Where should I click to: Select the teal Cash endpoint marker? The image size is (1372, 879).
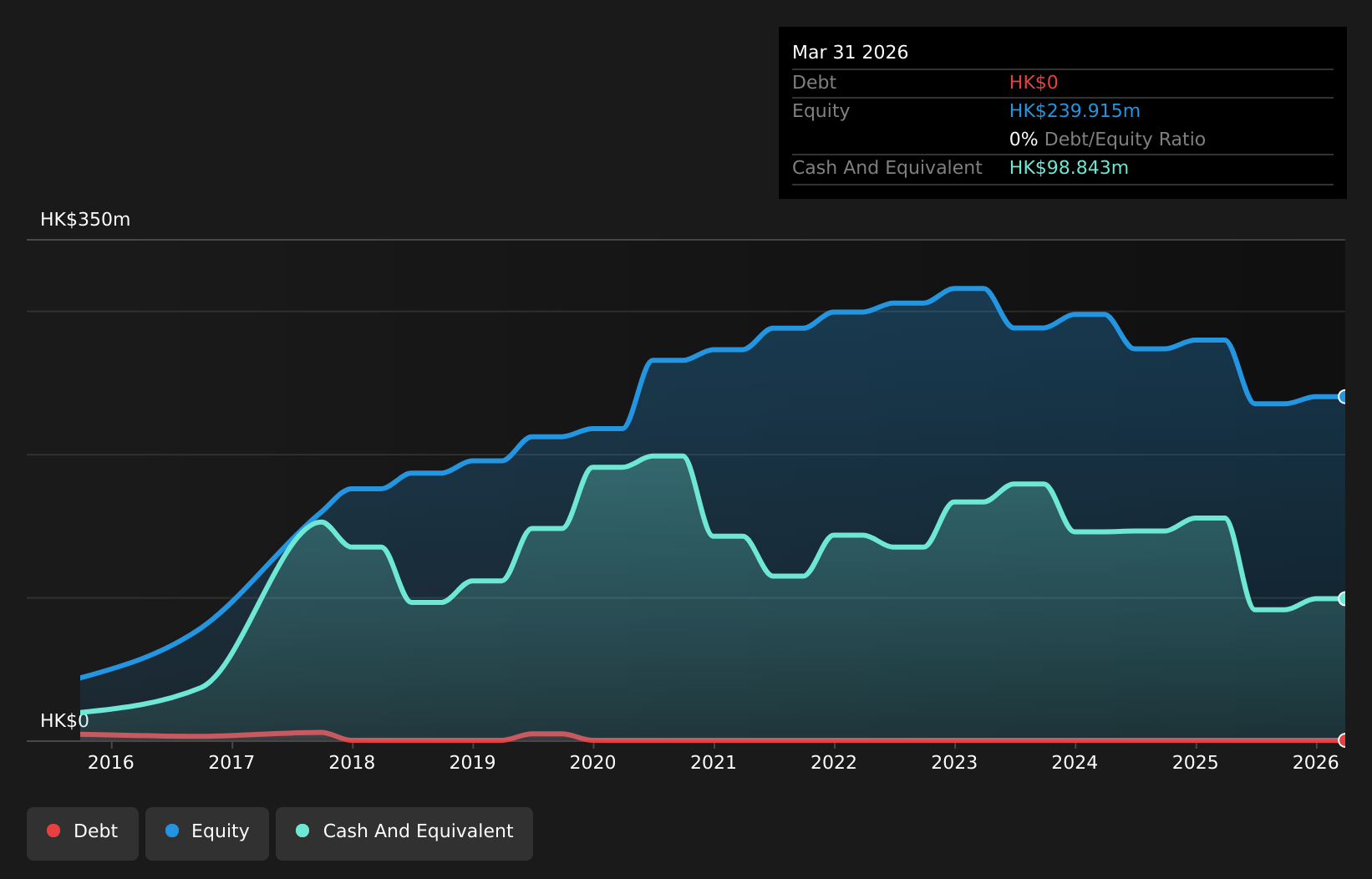(1344, 598)
